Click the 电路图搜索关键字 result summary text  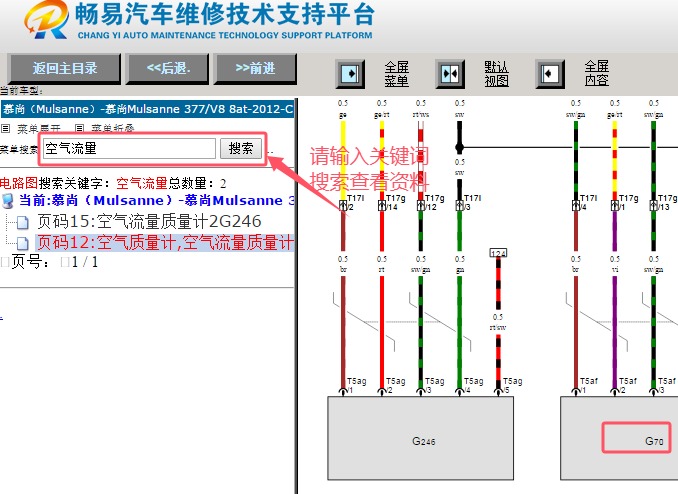pyautogui.click(x=113, y=183)
